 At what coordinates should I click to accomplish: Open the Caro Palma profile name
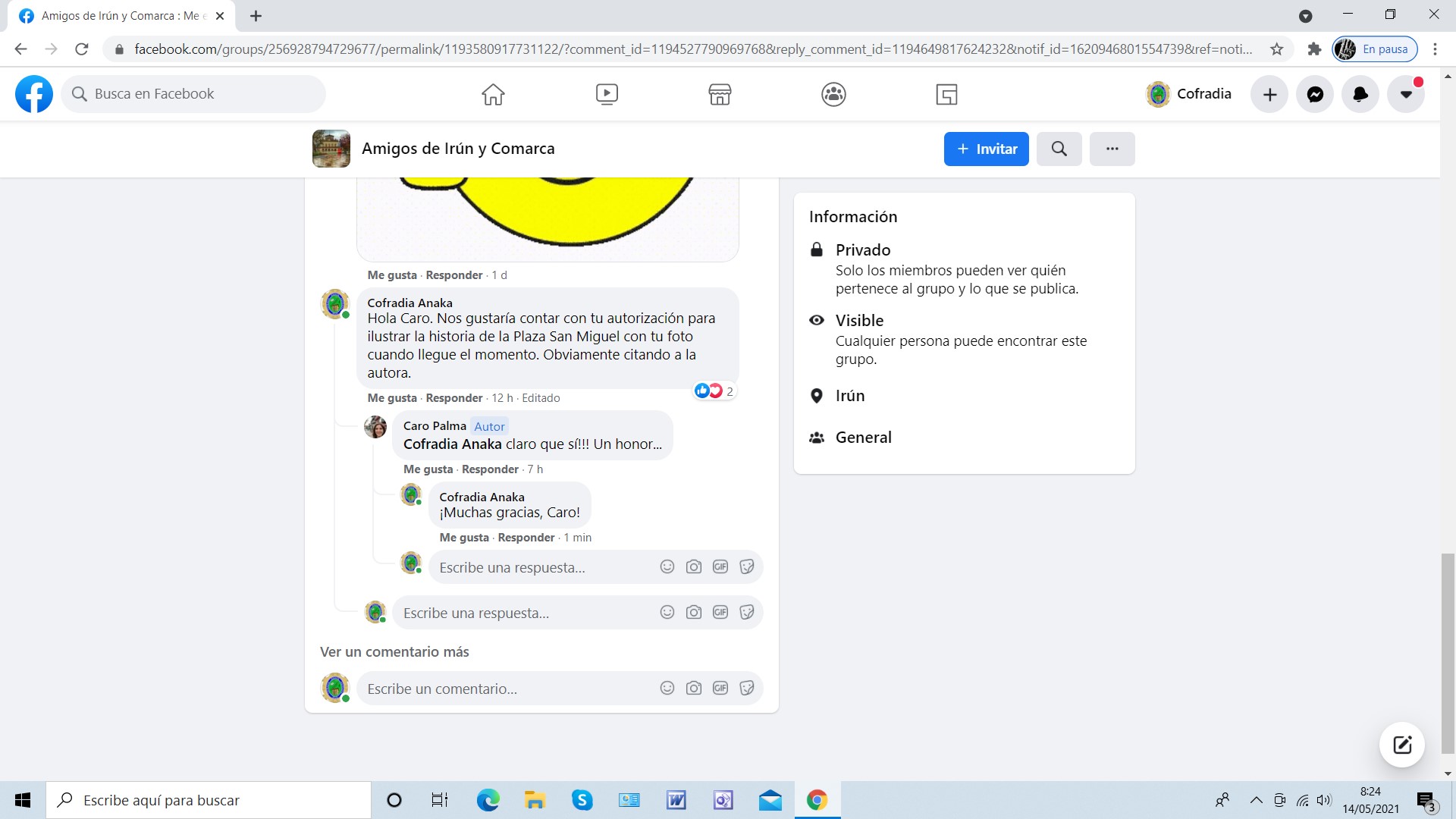435,426
